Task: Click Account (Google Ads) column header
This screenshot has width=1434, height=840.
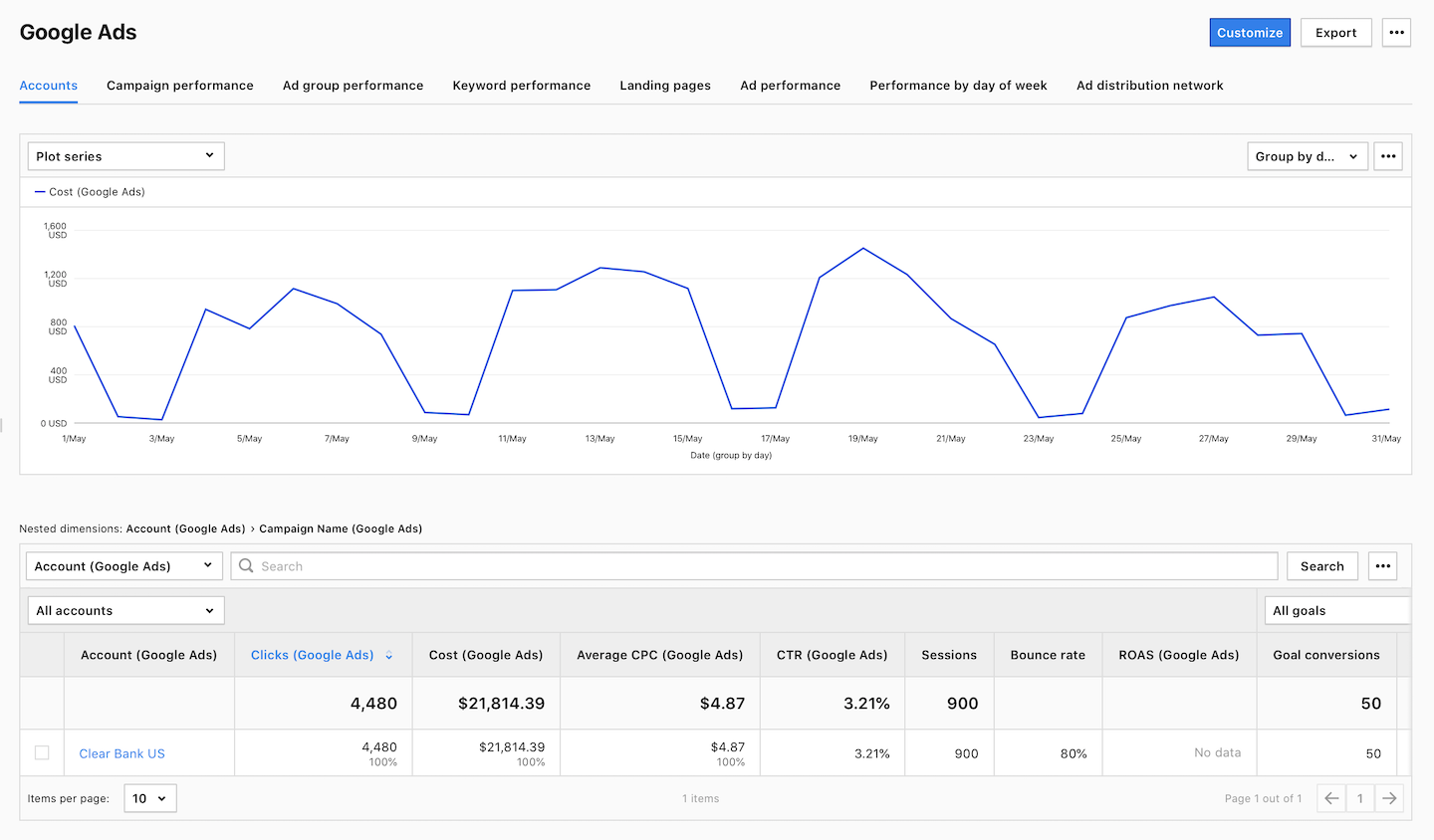Action: click(148, 655)
